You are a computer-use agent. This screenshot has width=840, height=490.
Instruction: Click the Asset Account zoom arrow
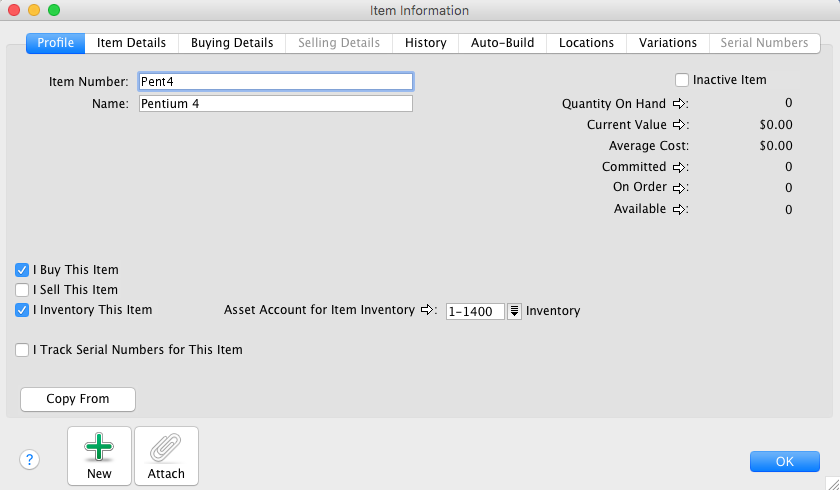(x=427, y=311)
